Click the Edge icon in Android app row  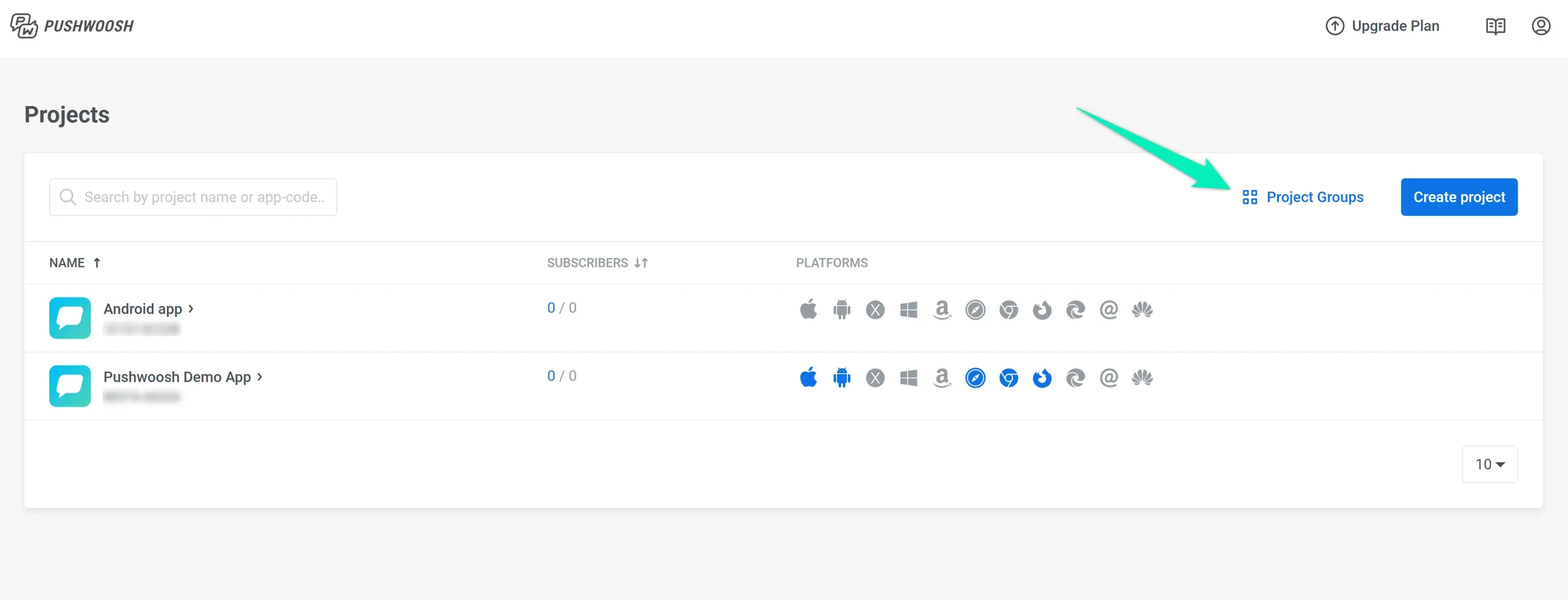1075,310
